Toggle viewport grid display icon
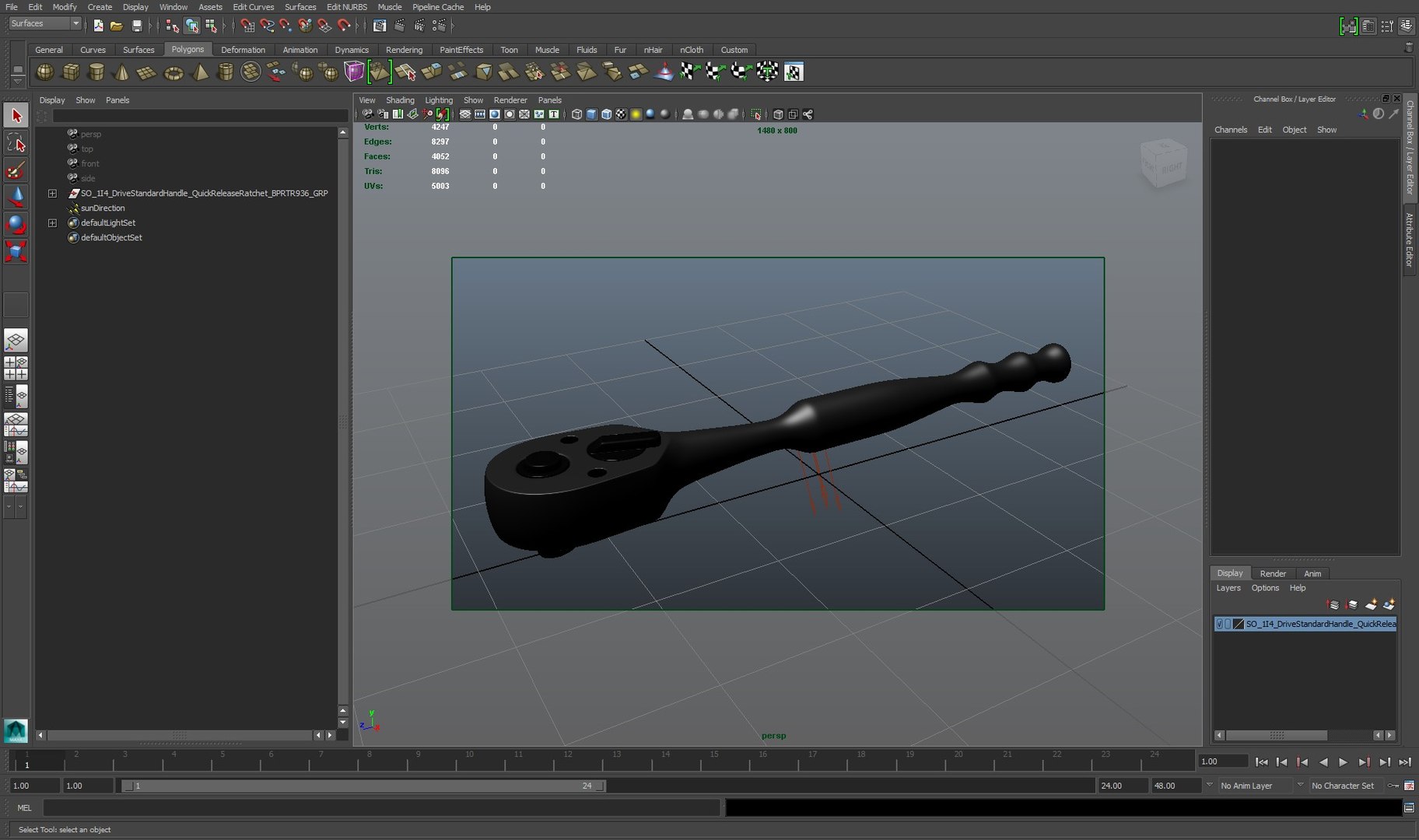1419x840 pixels. pyautogui.click(x=465, y=114)
